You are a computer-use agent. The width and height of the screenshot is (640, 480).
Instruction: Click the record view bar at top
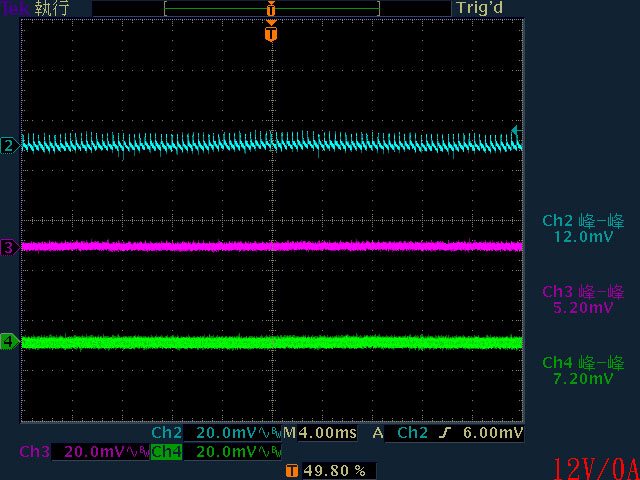(271, 8)
